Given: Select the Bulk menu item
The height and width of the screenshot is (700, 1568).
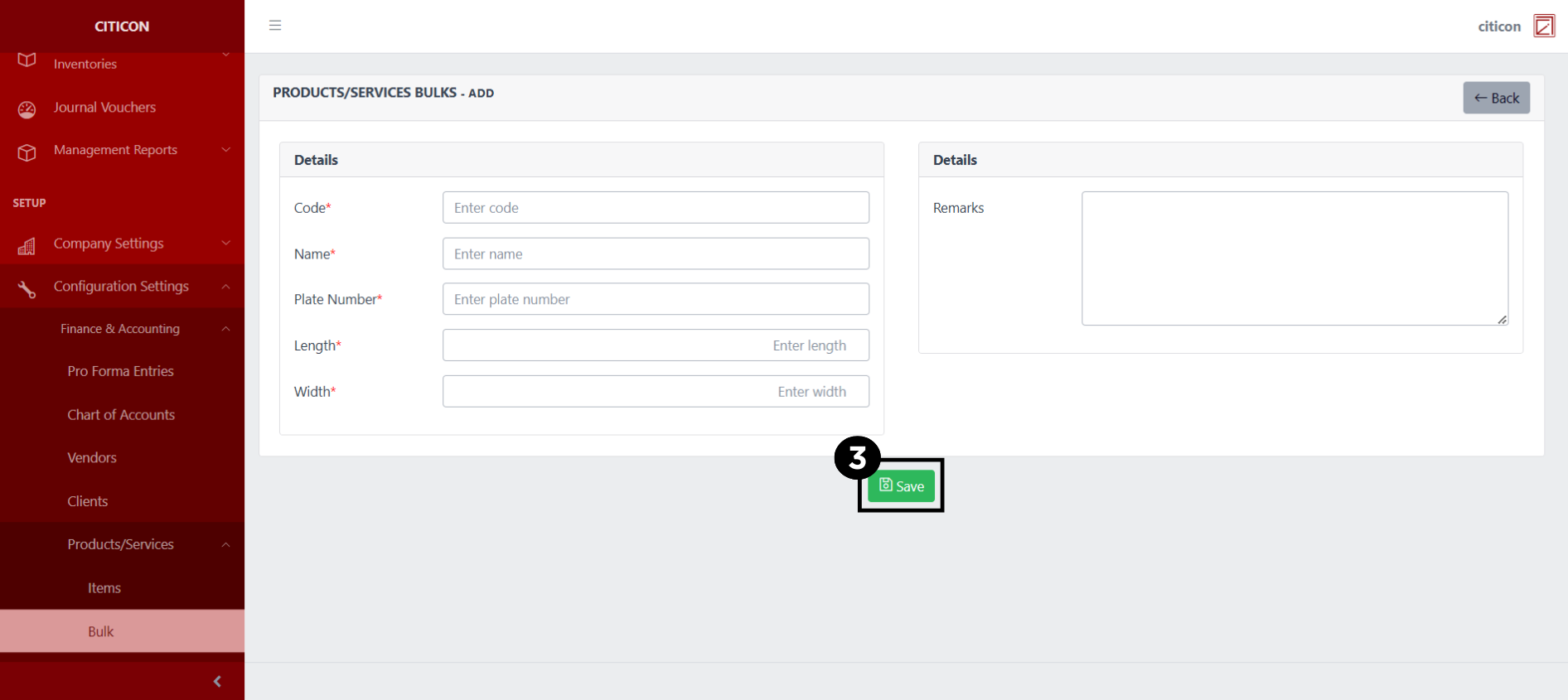Looking at the screenshot, I should pyautogui.click(x=122, y=631).
